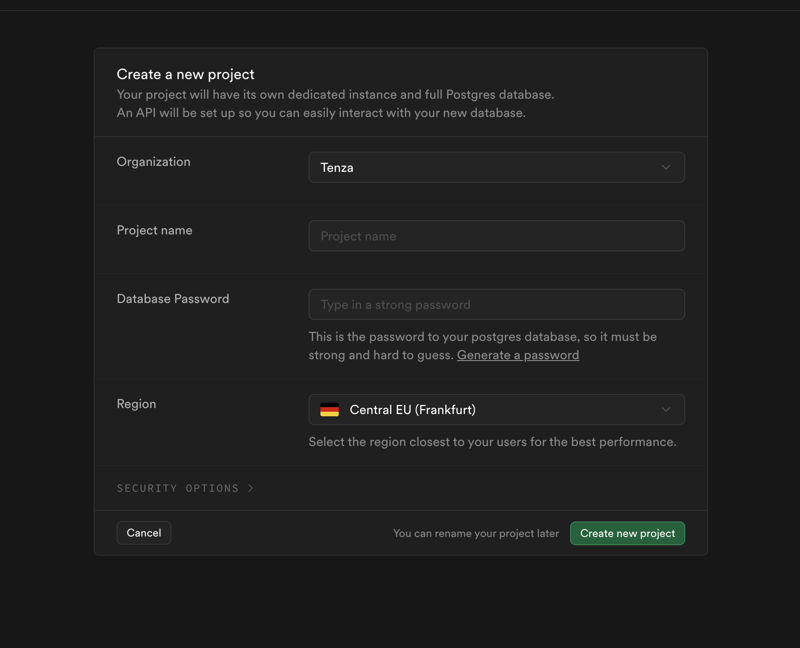
Task: Click the Create new project button
Action: coord(628,533)
